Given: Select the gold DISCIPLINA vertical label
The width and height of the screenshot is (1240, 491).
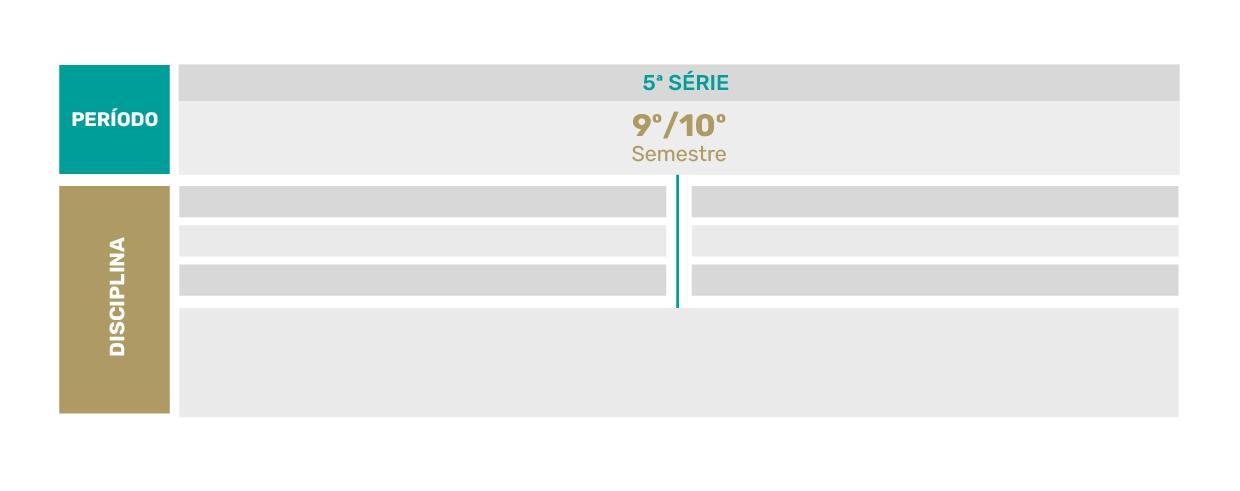Looking at the screenshot, I should (114, 299).
